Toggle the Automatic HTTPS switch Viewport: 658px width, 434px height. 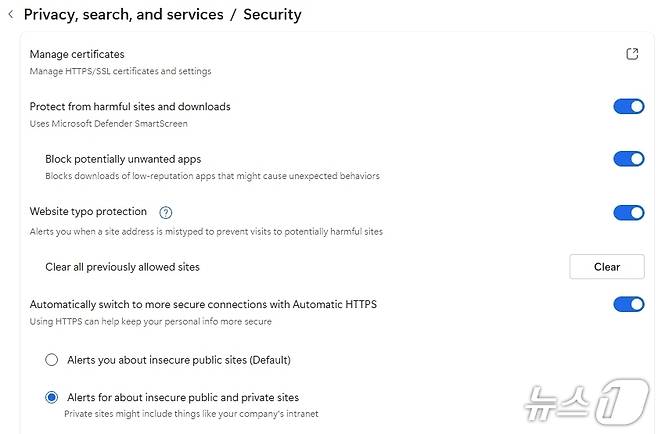point(628,304)
